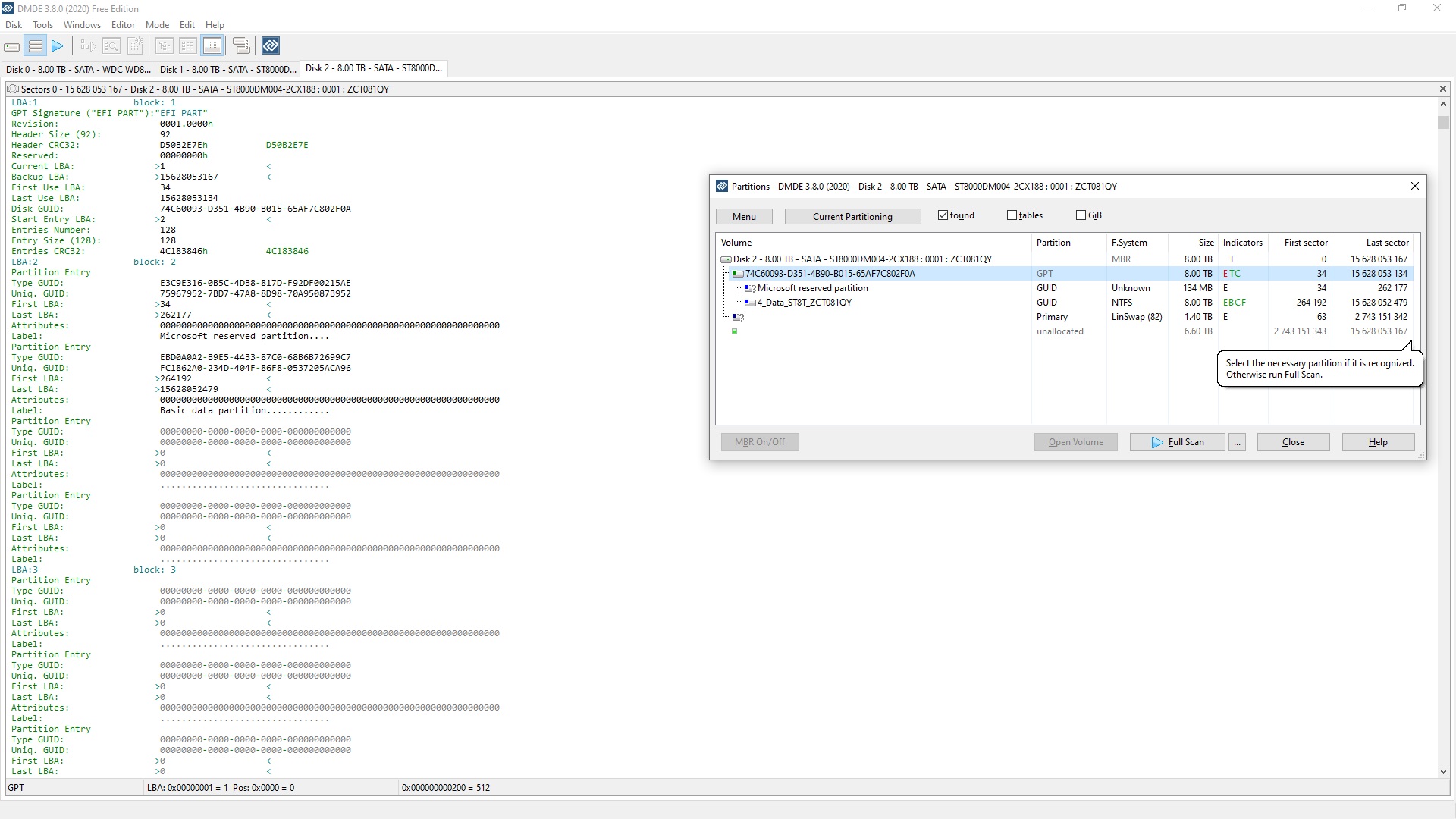This screenshot has height=819, width=1456.
Task: Click the DMDE icon in Partitions dialog title
Action: pyautogui.click(x=722, y=186)
